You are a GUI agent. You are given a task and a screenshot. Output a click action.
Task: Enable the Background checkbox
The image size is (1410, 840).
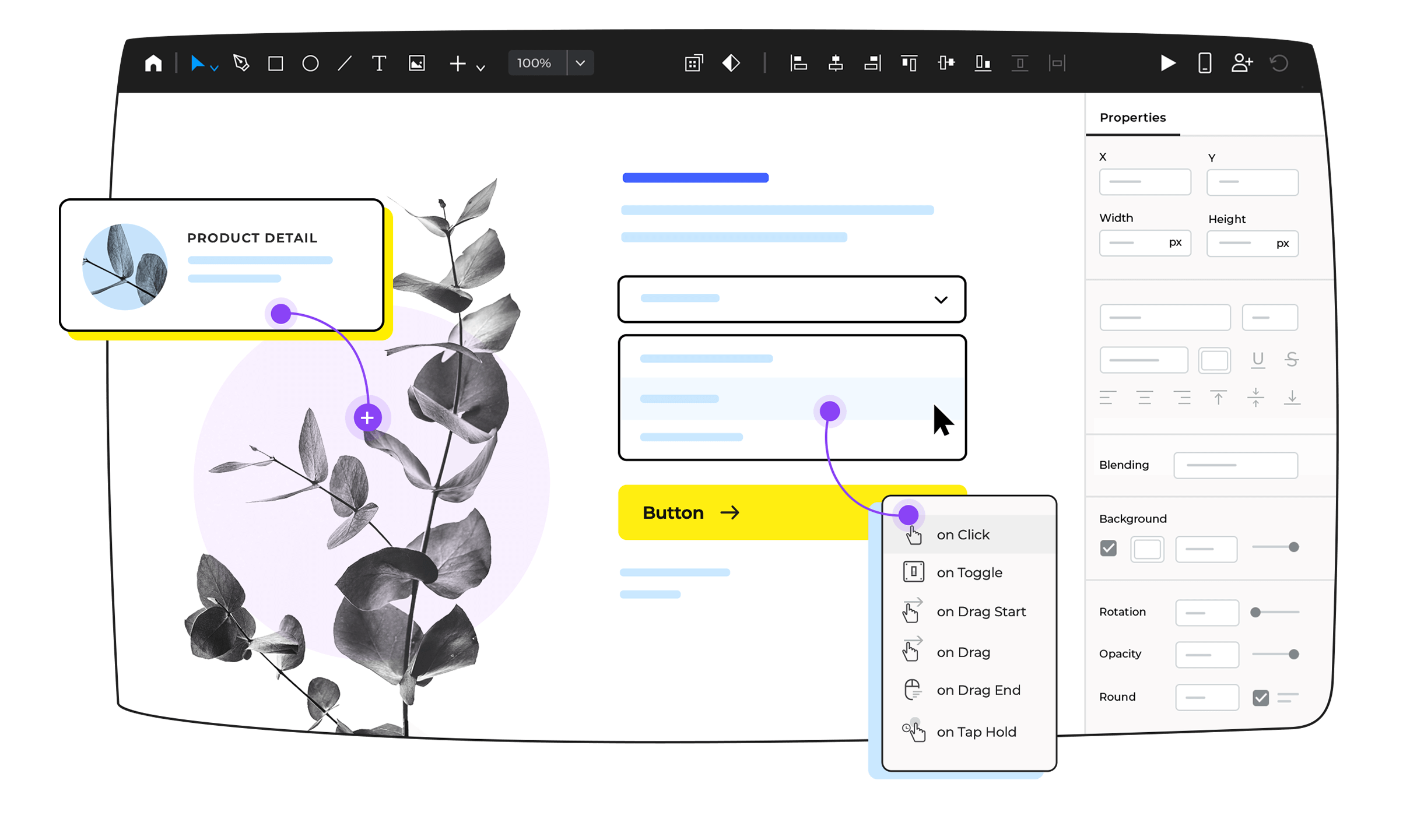pyautogui.click(x=1107, y=548)
